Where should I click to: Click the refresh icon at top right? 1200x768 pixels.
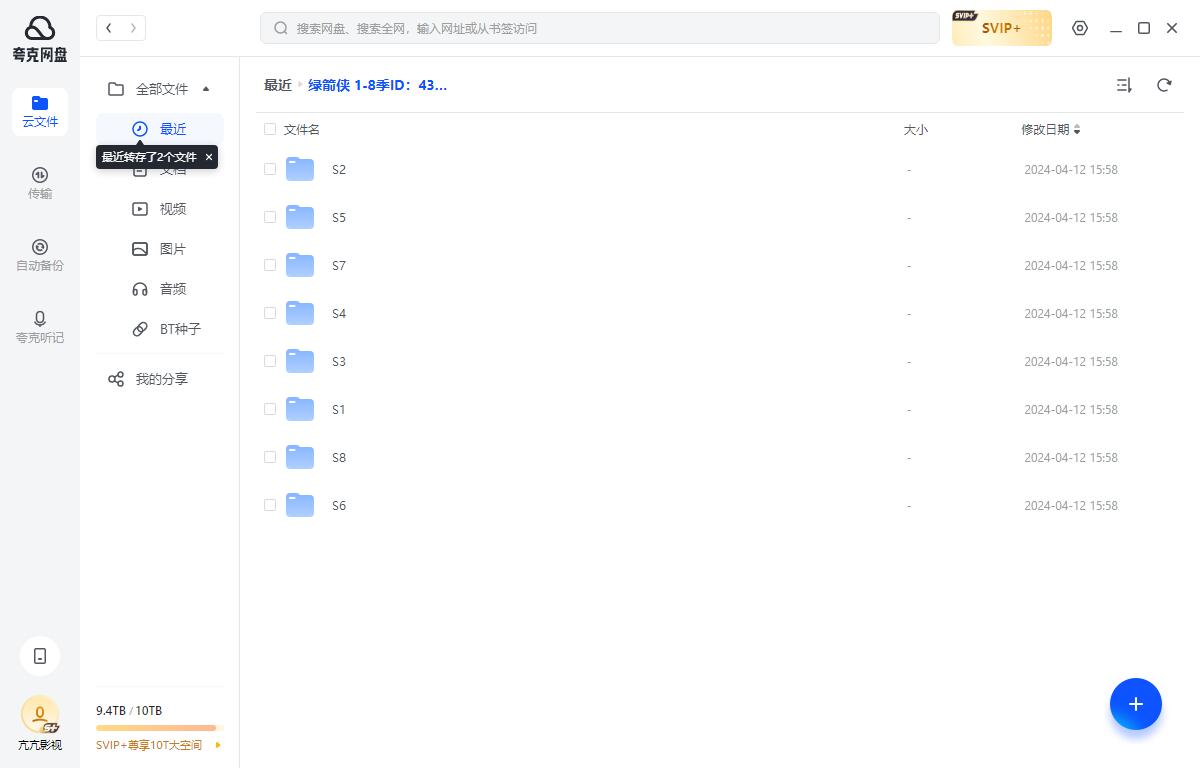1164,85
